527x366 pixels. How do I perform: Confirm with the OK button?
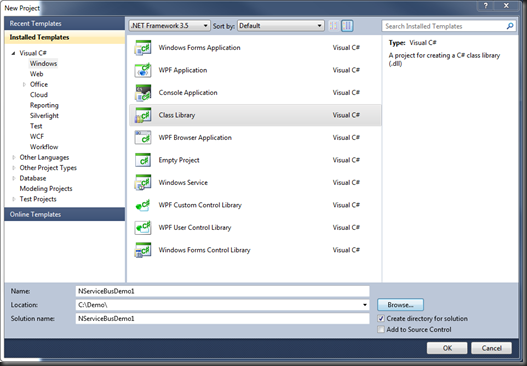(447, 348)
